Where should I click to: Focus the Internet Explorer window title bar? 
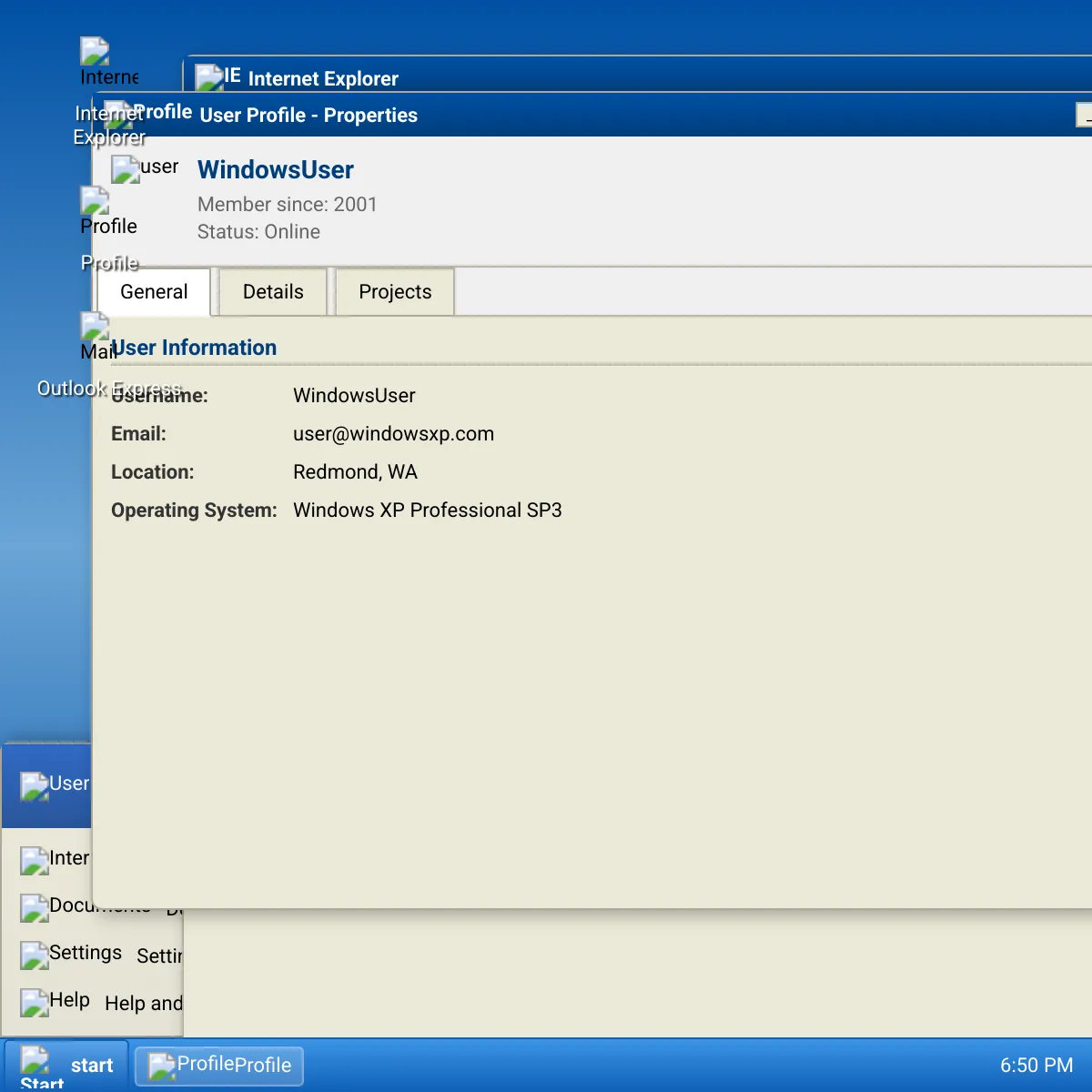tap(637, 76)
